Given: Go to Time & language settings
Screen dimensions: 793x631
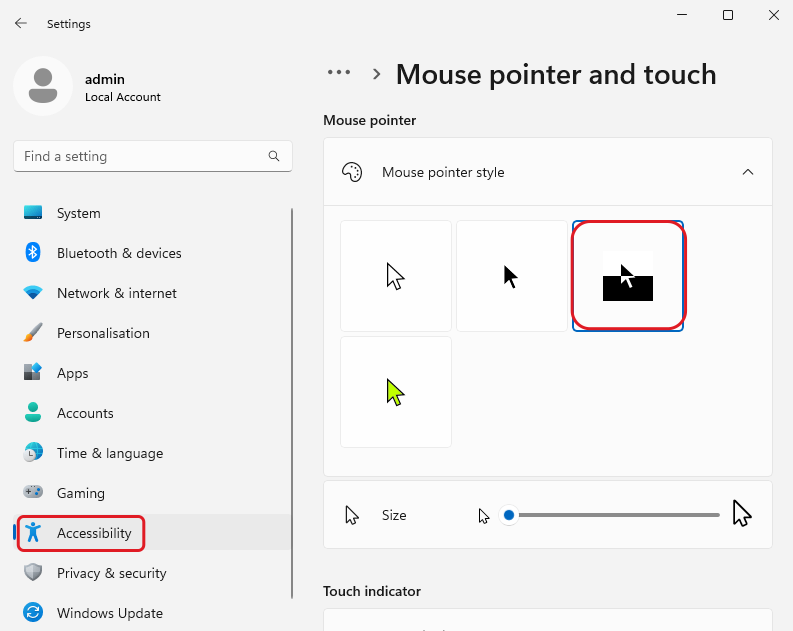Looking at the screenshot, I should [x=109, y=453].
